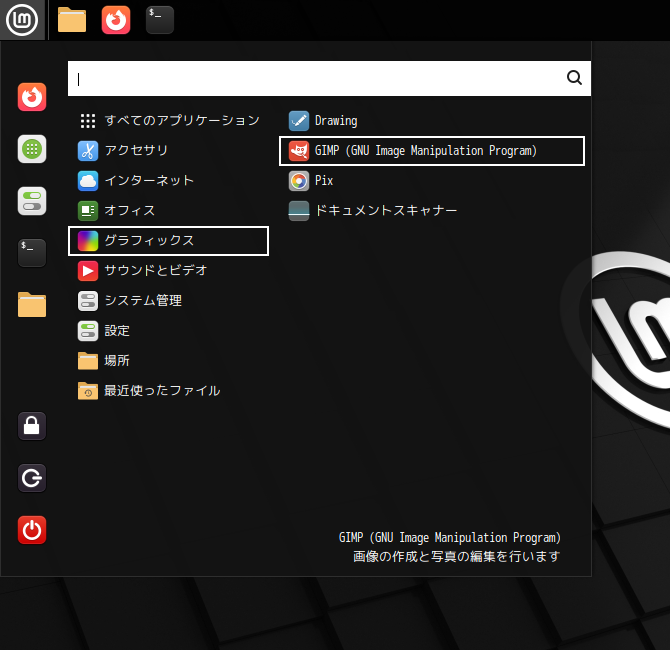Image resolution: width=670 pixels, height=650 pixels.
Task: Click the rainbow グラフィックス icon
Action: 88,241
